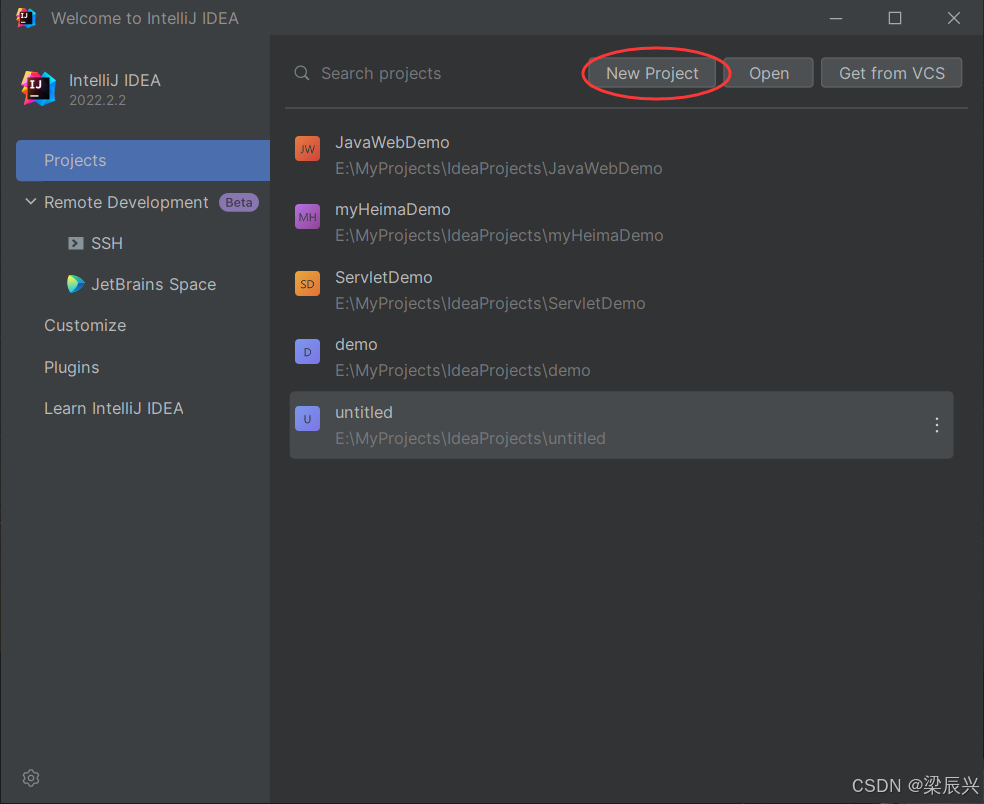Maximize the Welcome window
Viewport: 984px width, 804px height.
click(895, 18)
